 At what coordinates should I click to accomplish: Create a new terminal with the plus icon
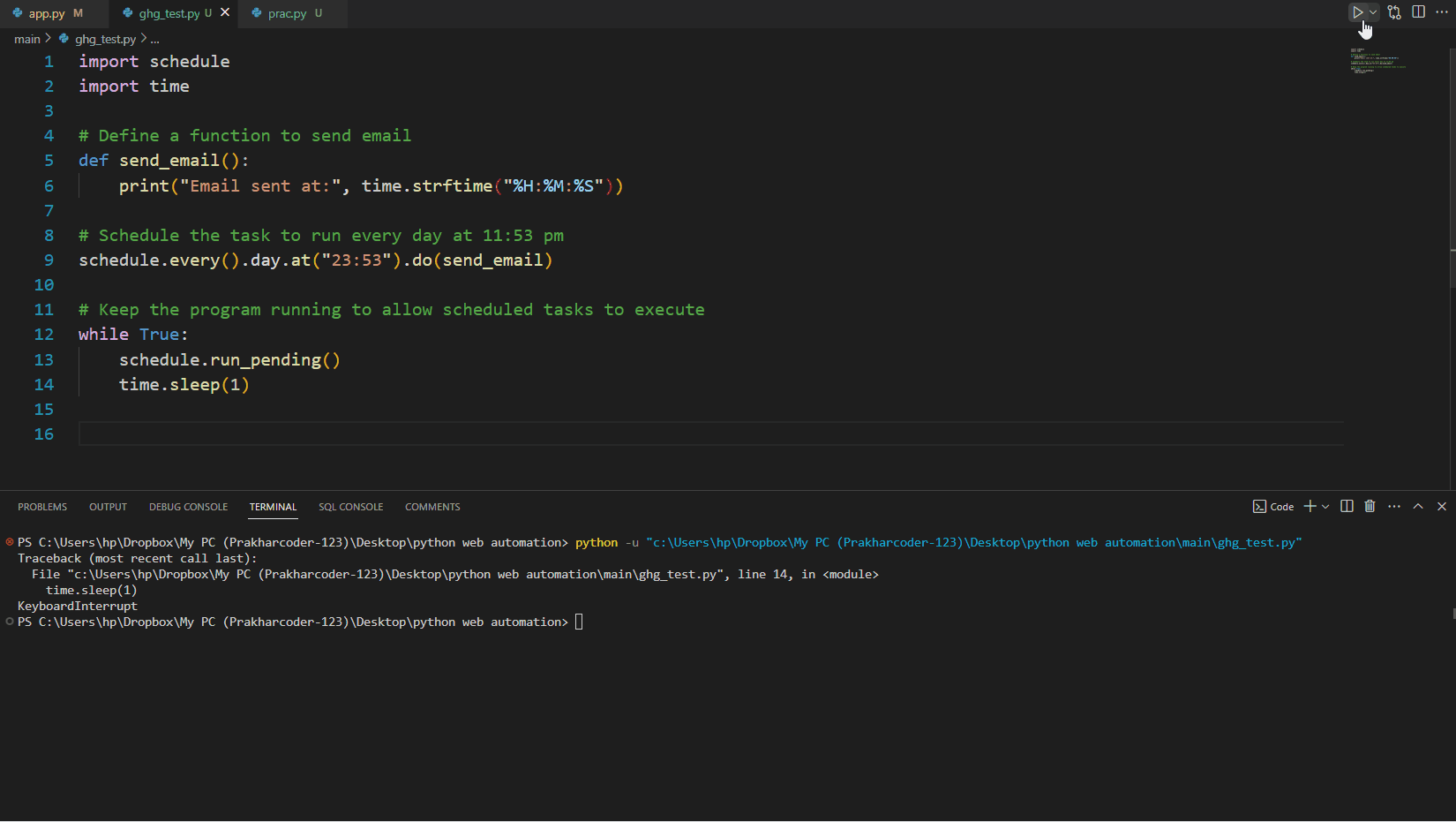pyautogui.click(x=1309, y=506)
